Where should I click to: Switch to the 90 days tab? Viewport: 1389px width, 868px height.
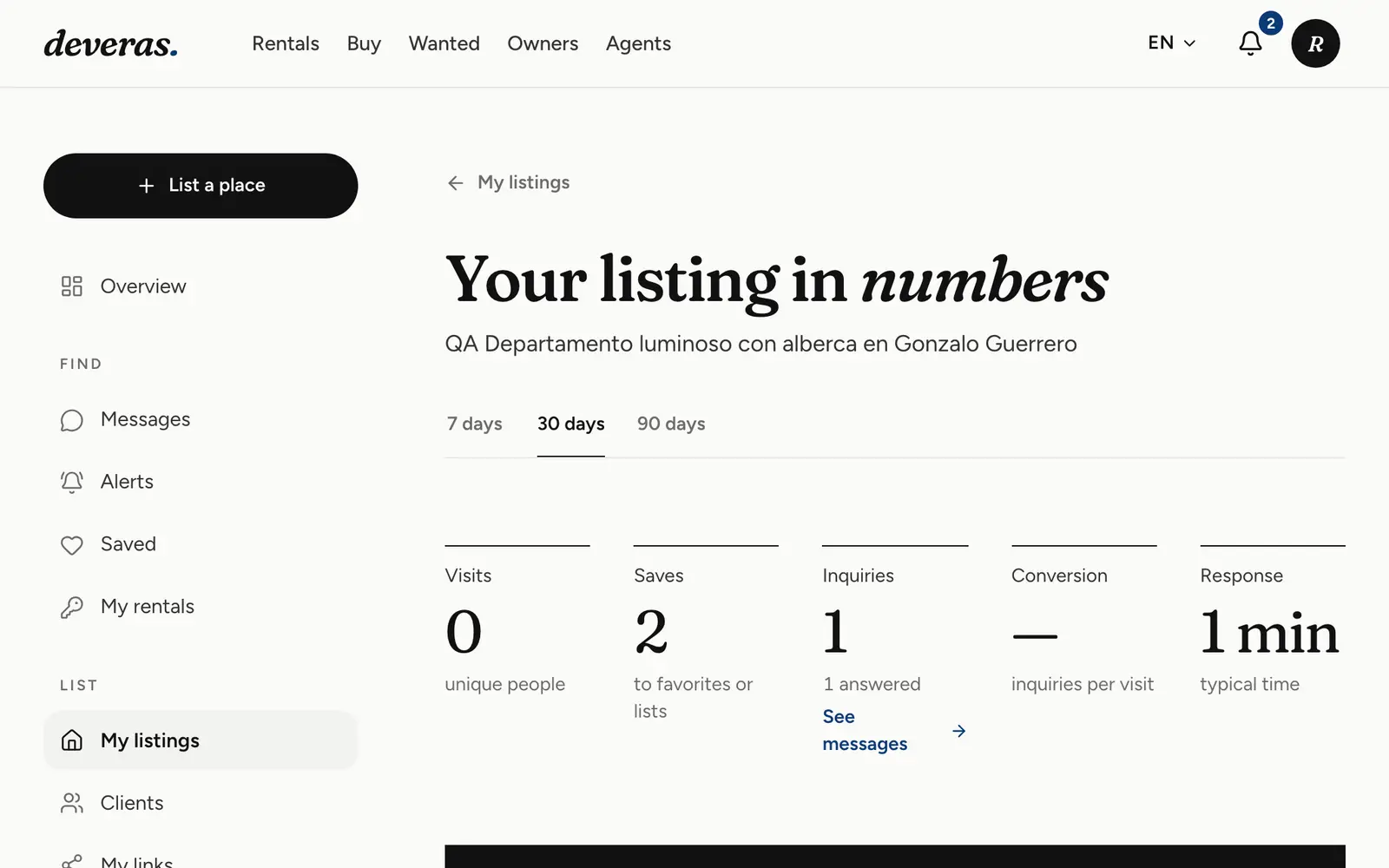coord(671,424)
